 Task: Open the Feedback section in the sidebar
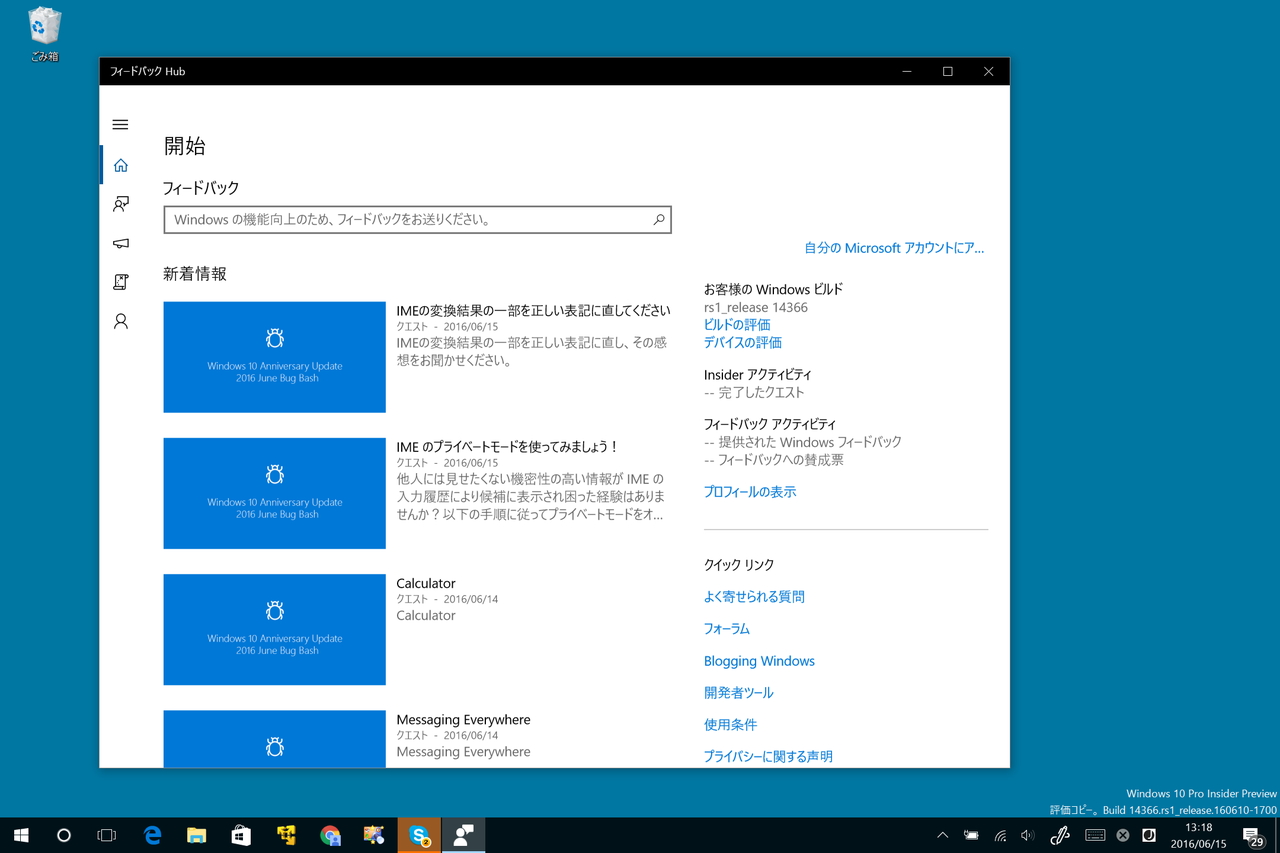[x=120, y=203]
